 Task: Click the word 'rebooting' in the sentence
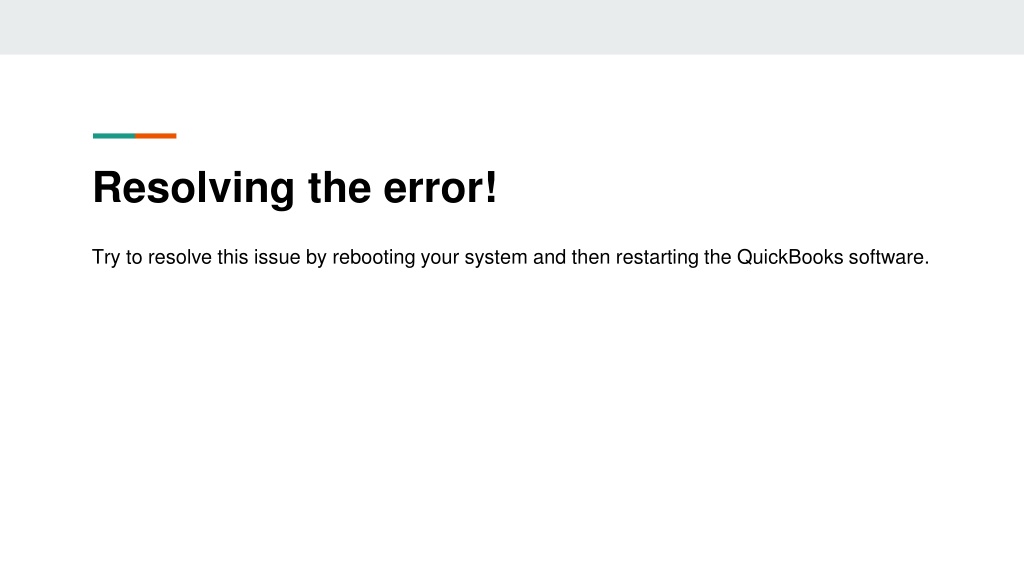coord(374,258)
